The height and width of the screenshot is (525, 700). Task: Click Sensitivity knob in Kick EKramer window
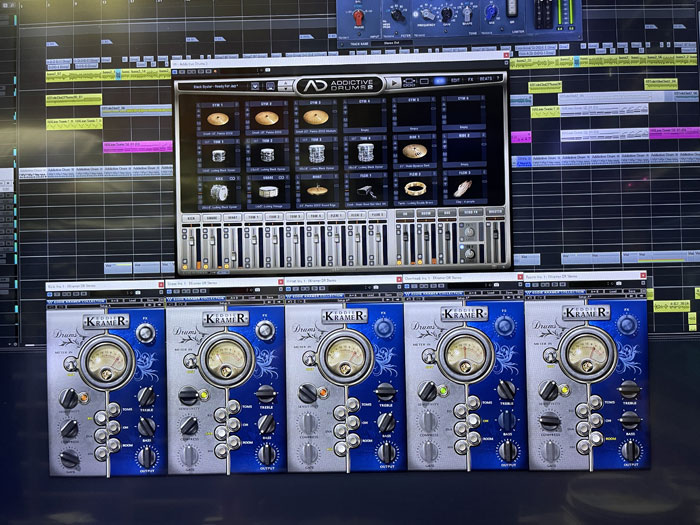[x=69, y=398]
